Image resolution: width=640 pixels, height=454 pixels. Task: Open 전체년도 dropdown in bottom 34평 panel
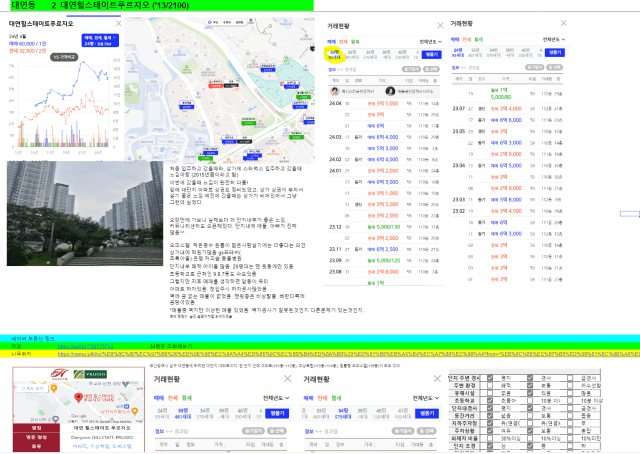click(426, 398)
